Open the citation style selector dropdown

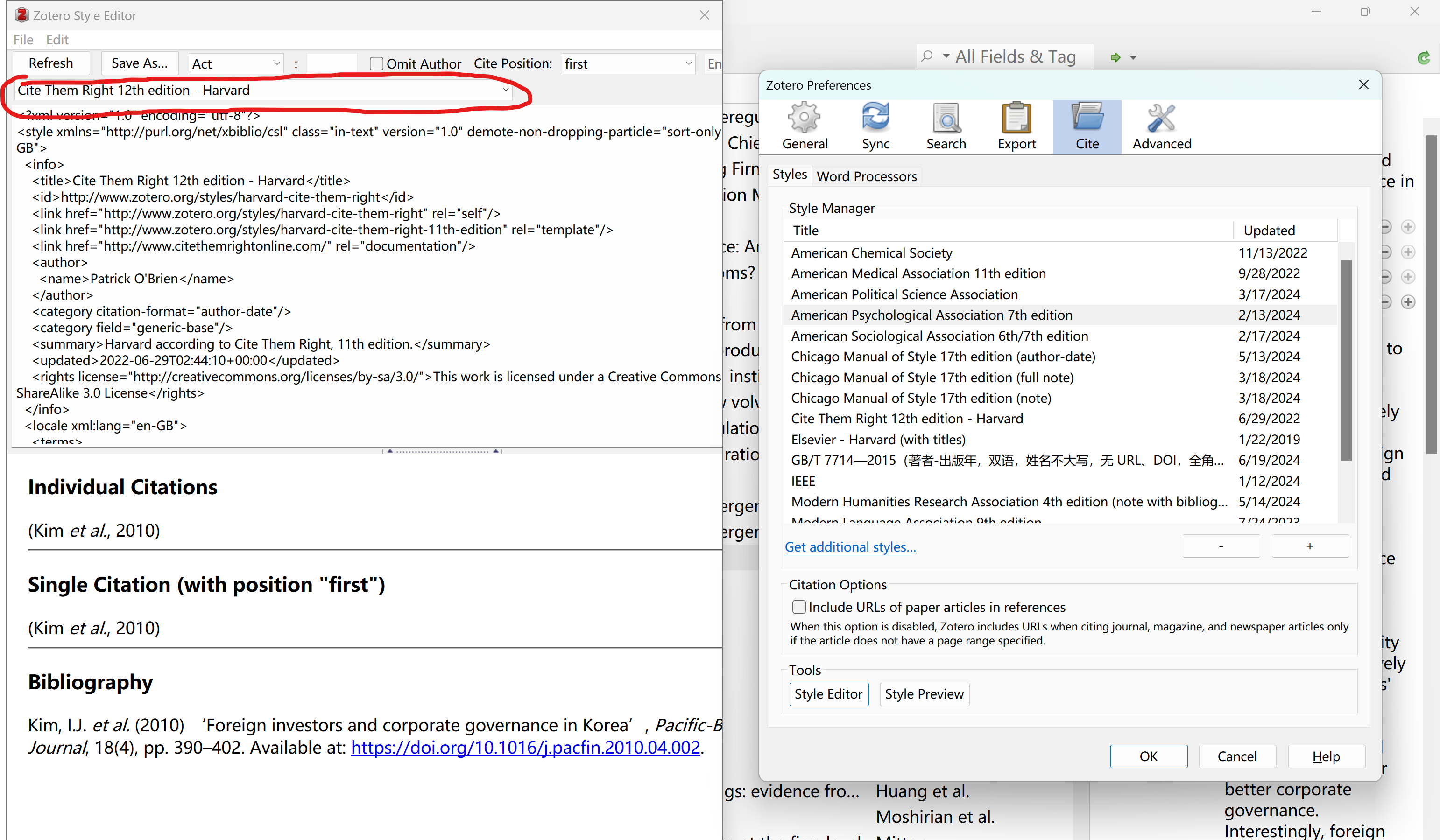click(x=263, y=90)
